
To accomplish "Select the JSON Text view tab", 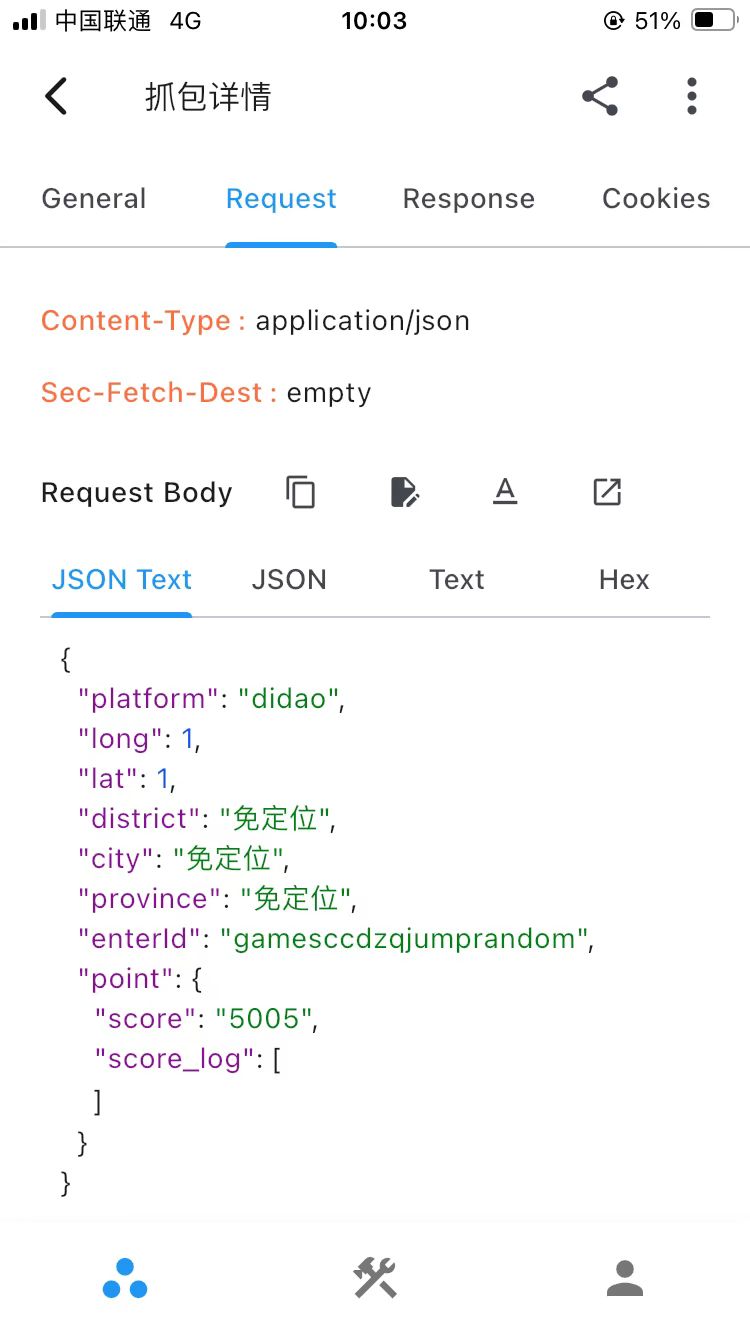I will (121, 580).
